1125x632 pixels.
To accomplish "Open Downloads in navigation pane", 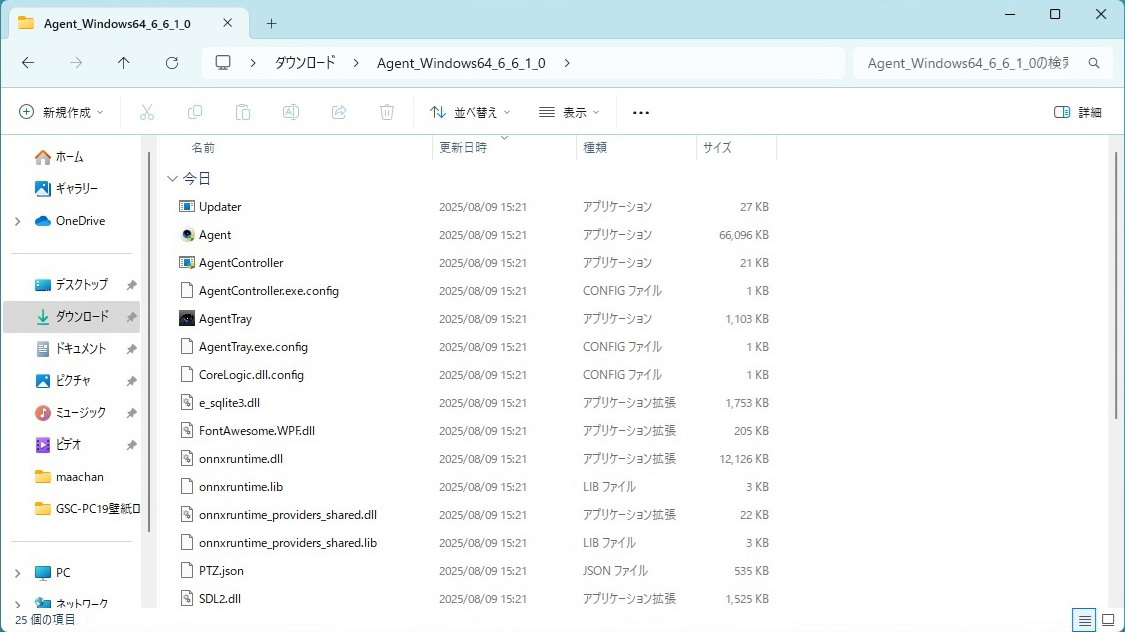I will 72,316.
